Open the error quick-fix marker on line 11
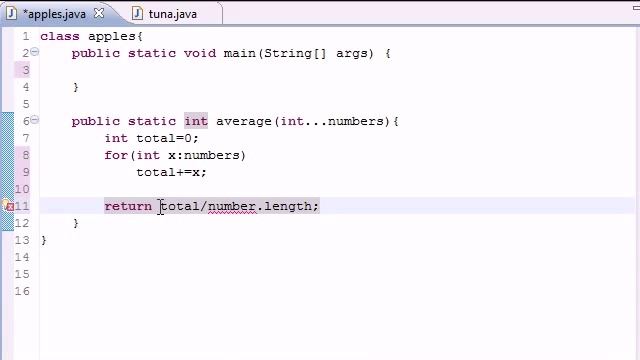This screenshot has height=360, width=640. coord(8,206)
